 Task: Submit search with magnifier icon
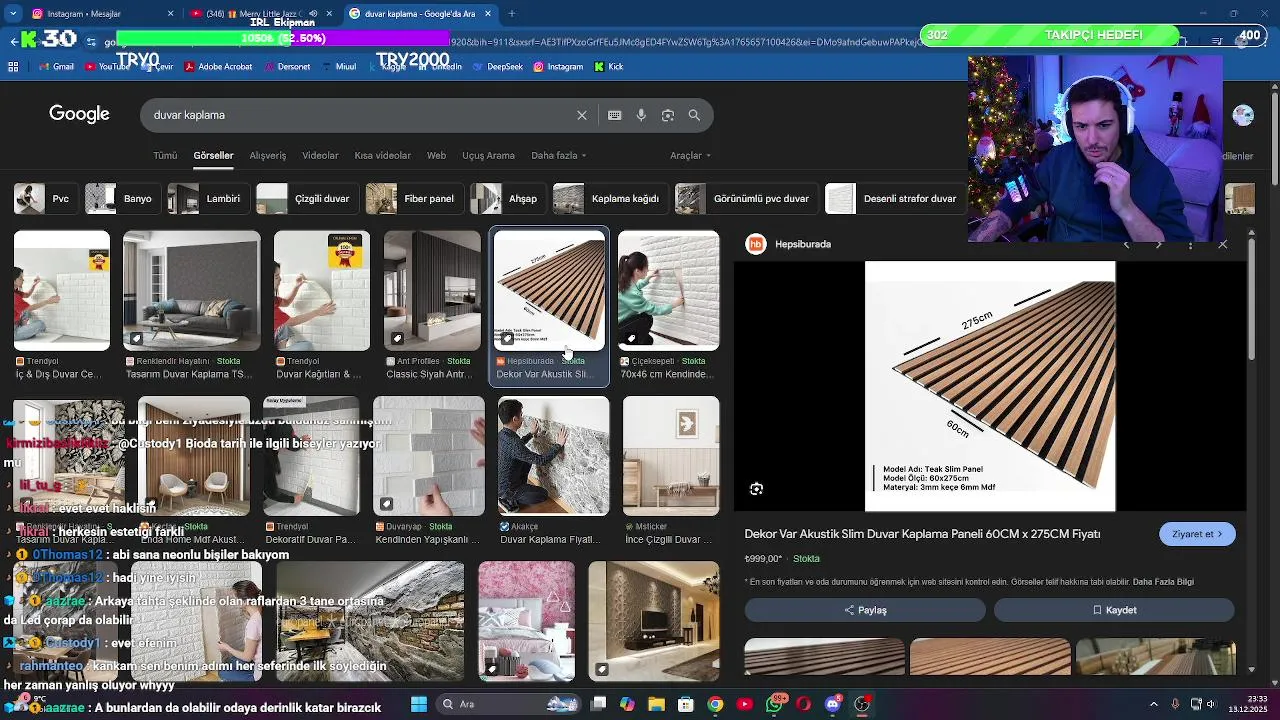click(694, 115)
